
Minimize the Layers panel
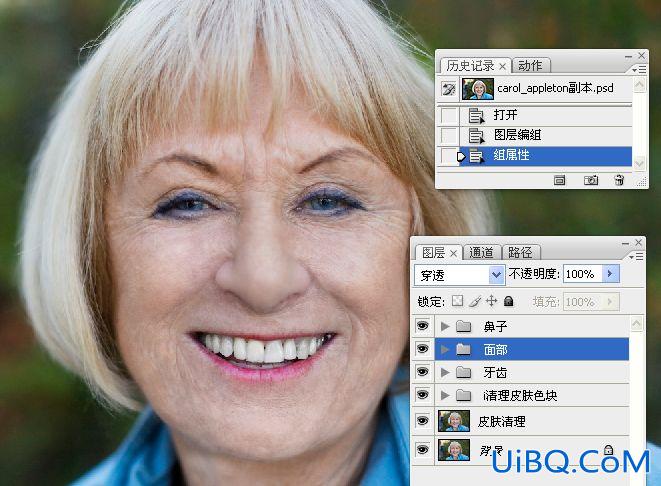[x=625, y=243]
